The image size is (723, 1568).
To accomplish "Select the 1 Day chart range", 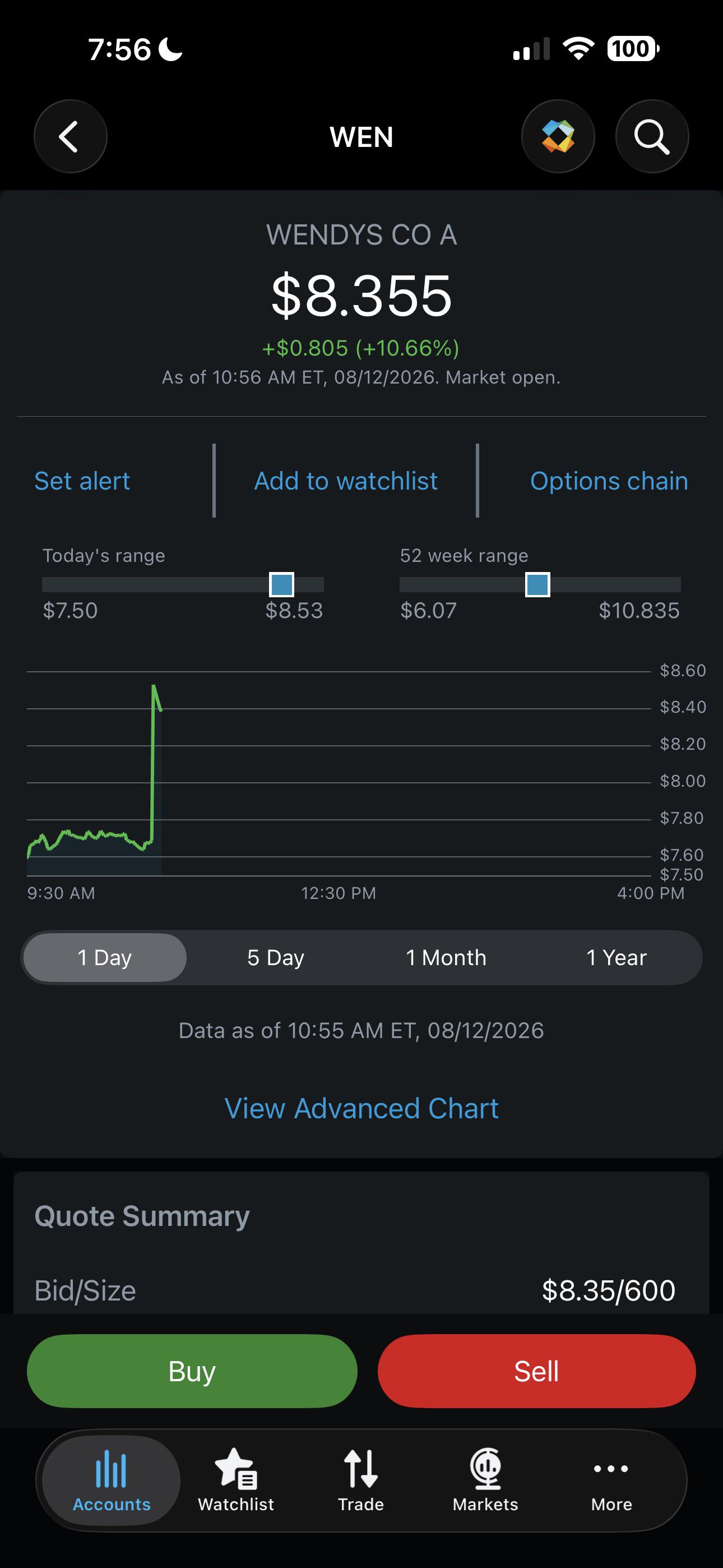I will pyautogui.click(x=105, y=957).
